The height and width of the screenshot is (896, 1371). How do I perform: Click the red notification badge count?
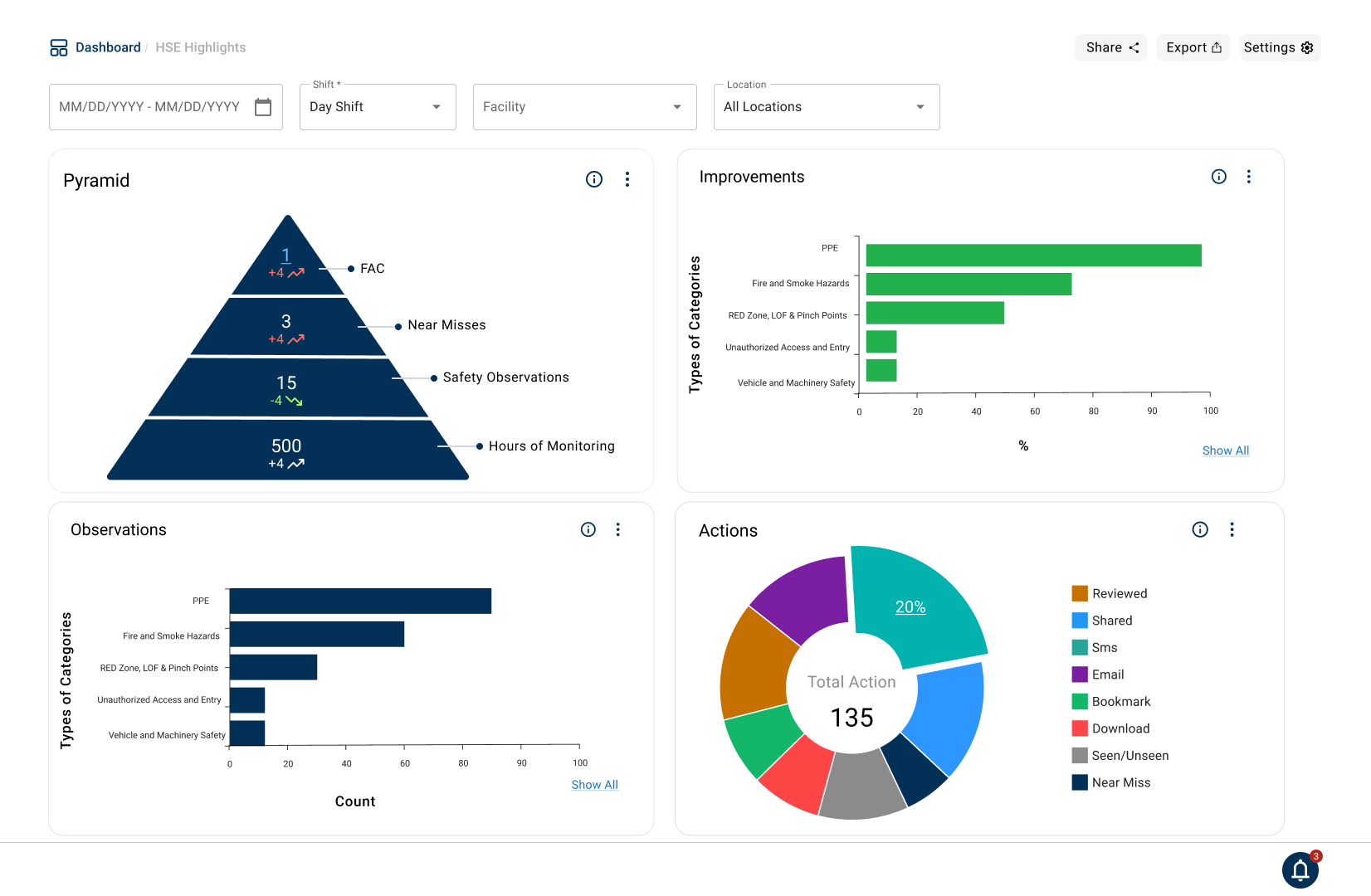[1316, 856]
